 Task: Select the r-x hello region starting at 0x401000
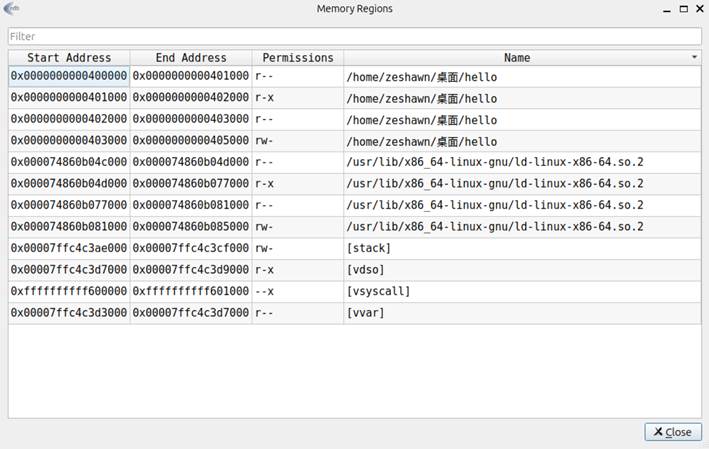(355, 98)
